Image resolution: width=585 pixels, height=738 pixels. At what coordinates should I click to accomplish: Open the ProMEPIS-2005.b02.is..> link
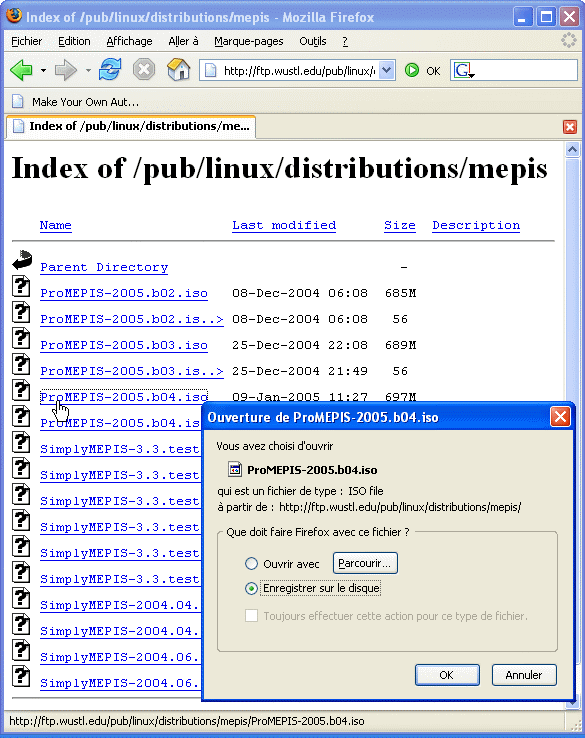click(x=132, y=319)
